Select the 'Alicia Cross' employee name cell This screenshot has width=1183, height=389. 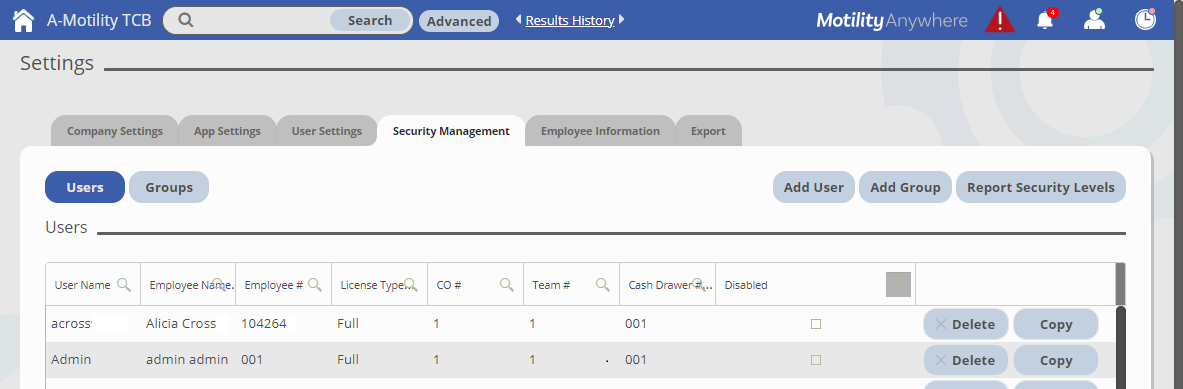click(188, 324)
